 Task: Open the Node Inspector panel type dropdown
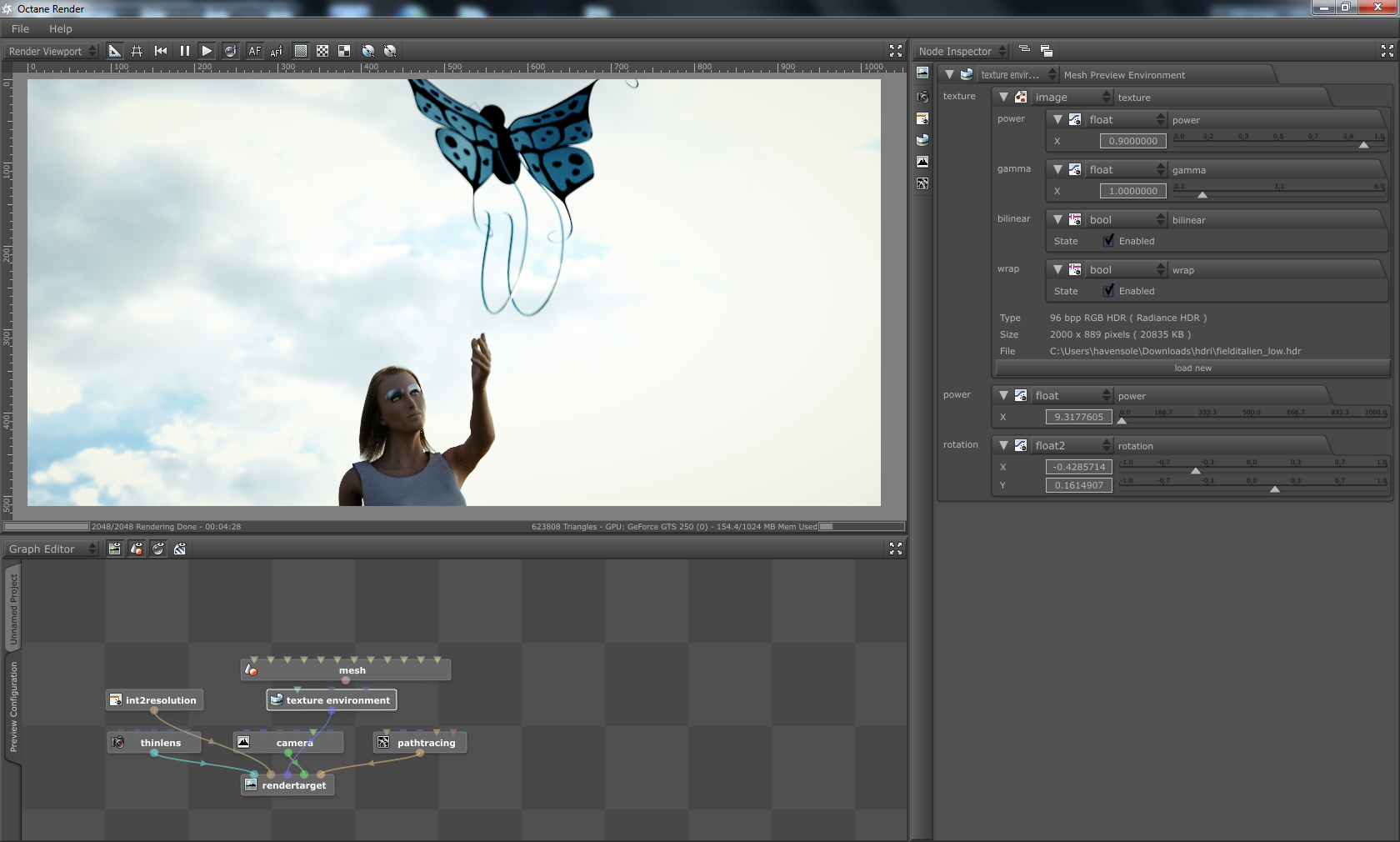(962, 51)
